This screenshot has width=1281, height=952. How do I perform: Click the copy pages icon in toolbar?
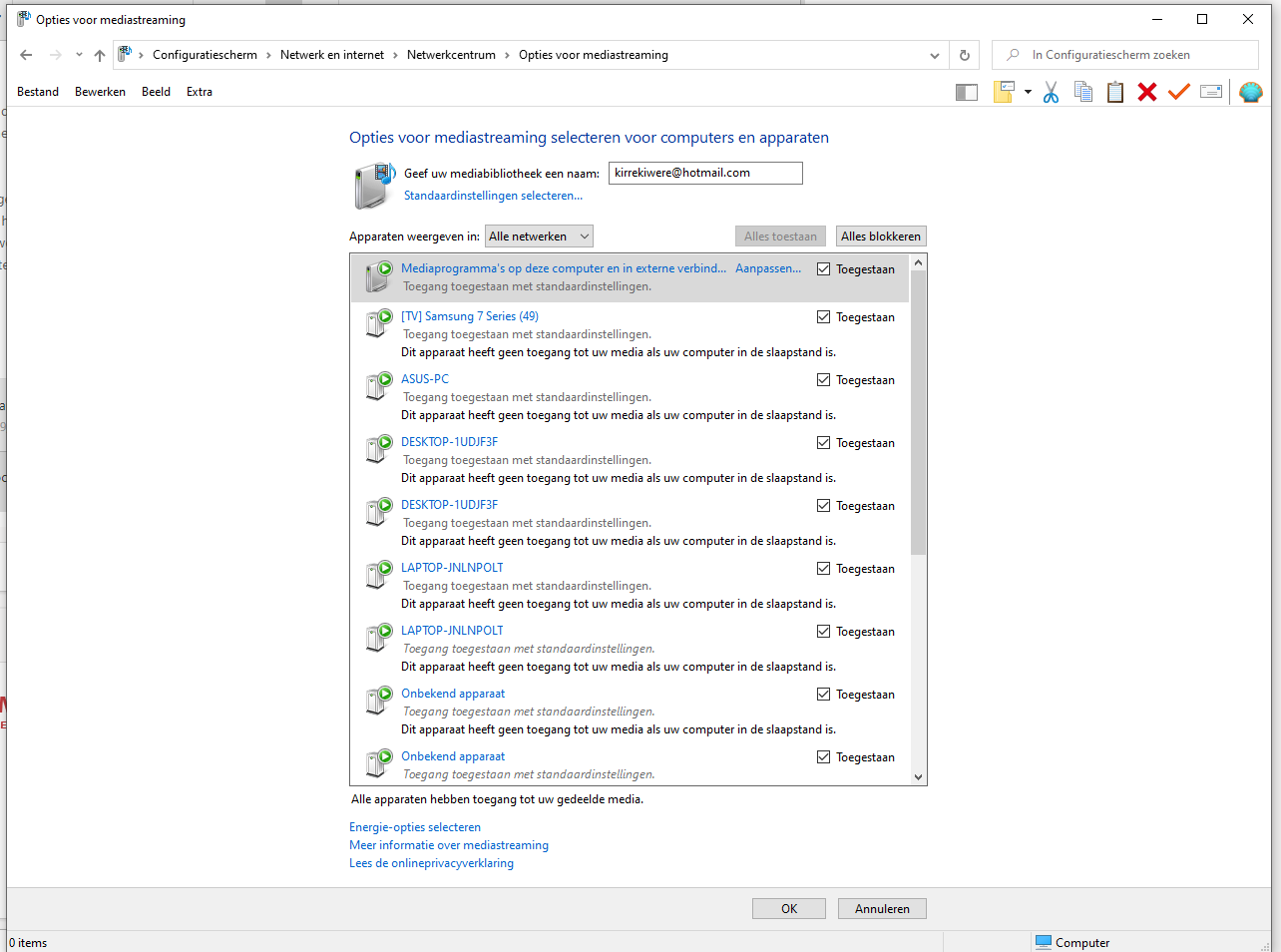click(1083, 92)
